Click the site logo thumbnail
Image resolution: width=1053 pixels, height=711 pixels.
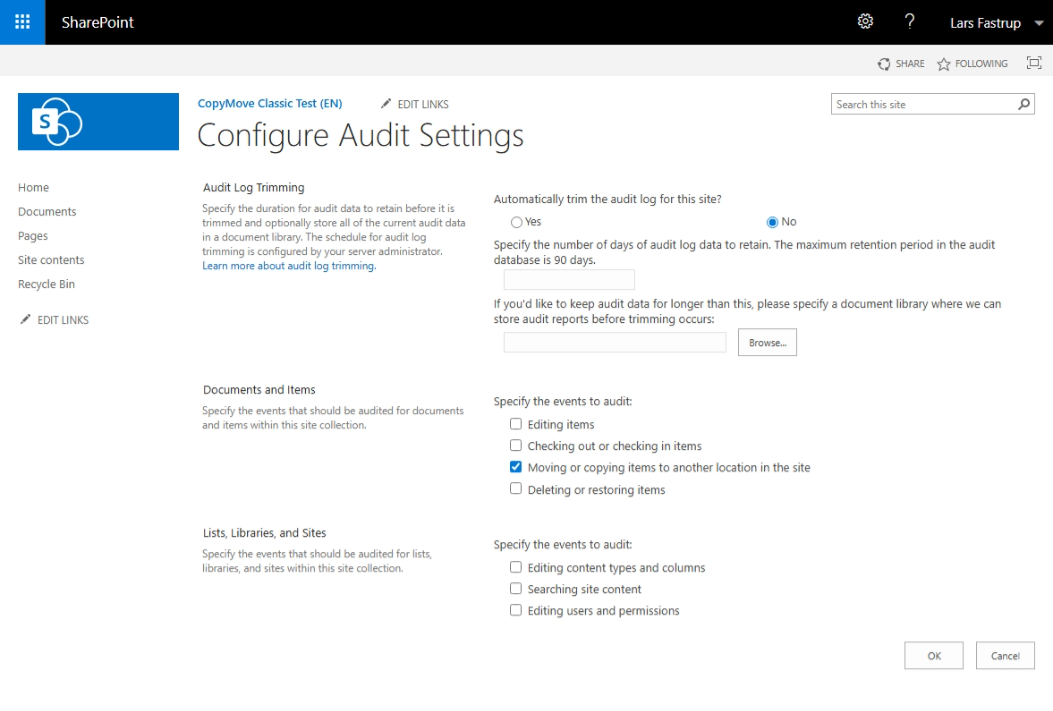point(97,121)
